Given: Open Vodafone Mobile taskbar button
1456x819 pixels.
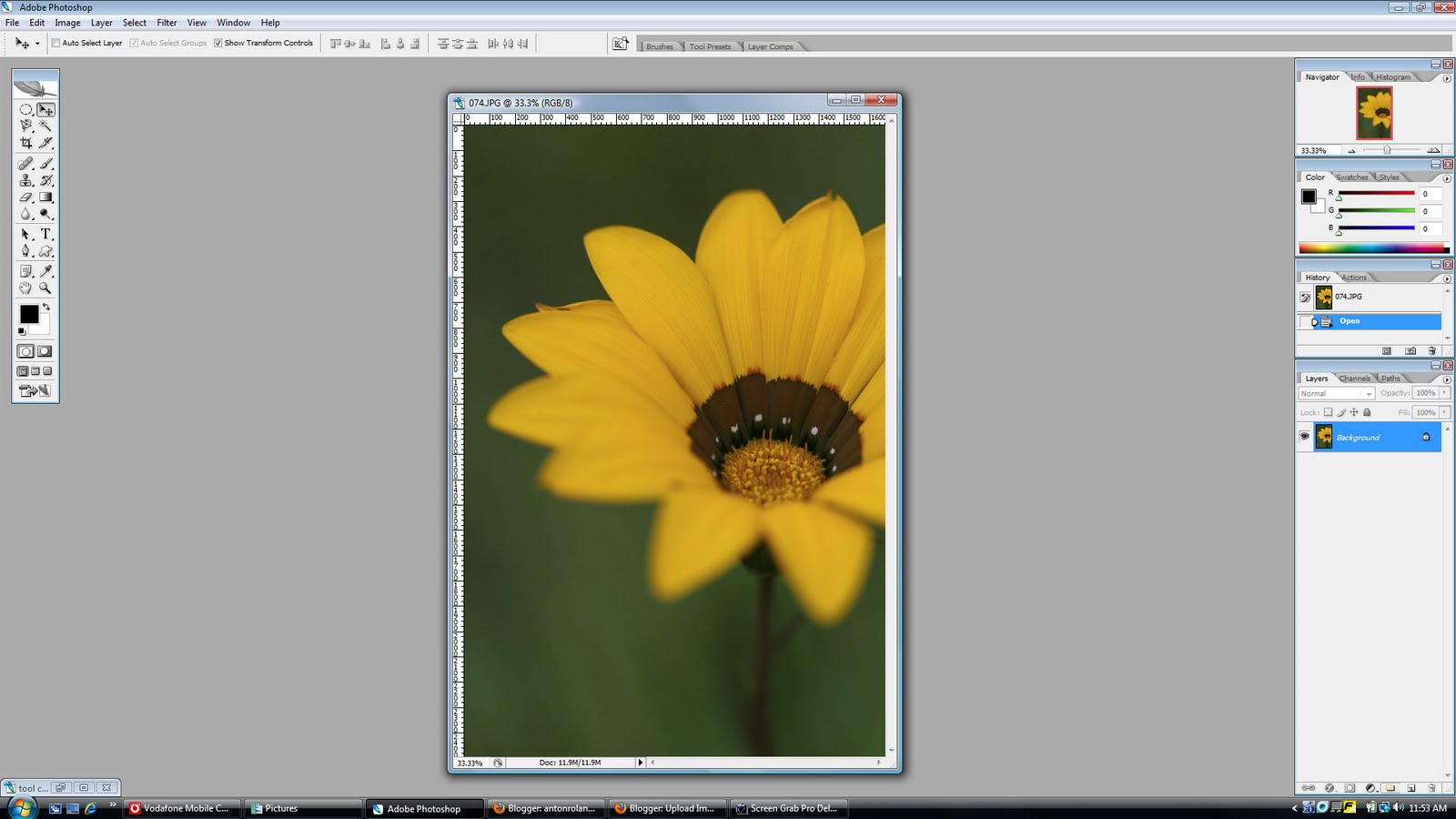Looking at the screenshot, I should [183, 808].
